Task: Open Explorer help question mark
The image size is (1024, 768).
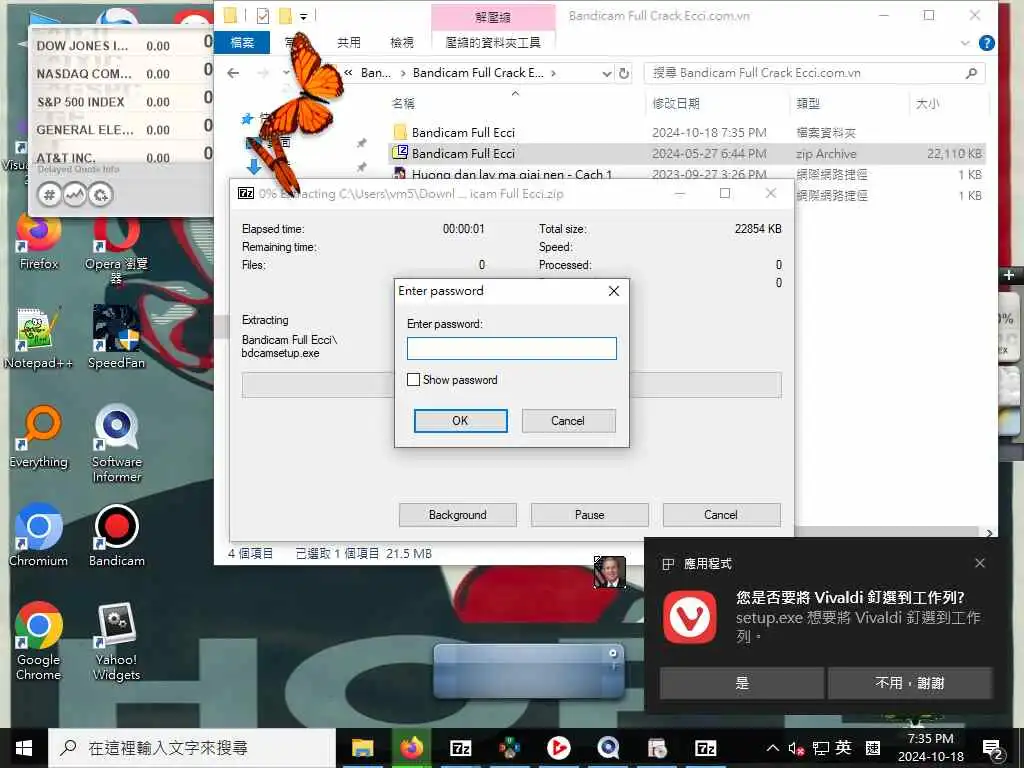Action: pyautogui.click(x=987, y=43)
